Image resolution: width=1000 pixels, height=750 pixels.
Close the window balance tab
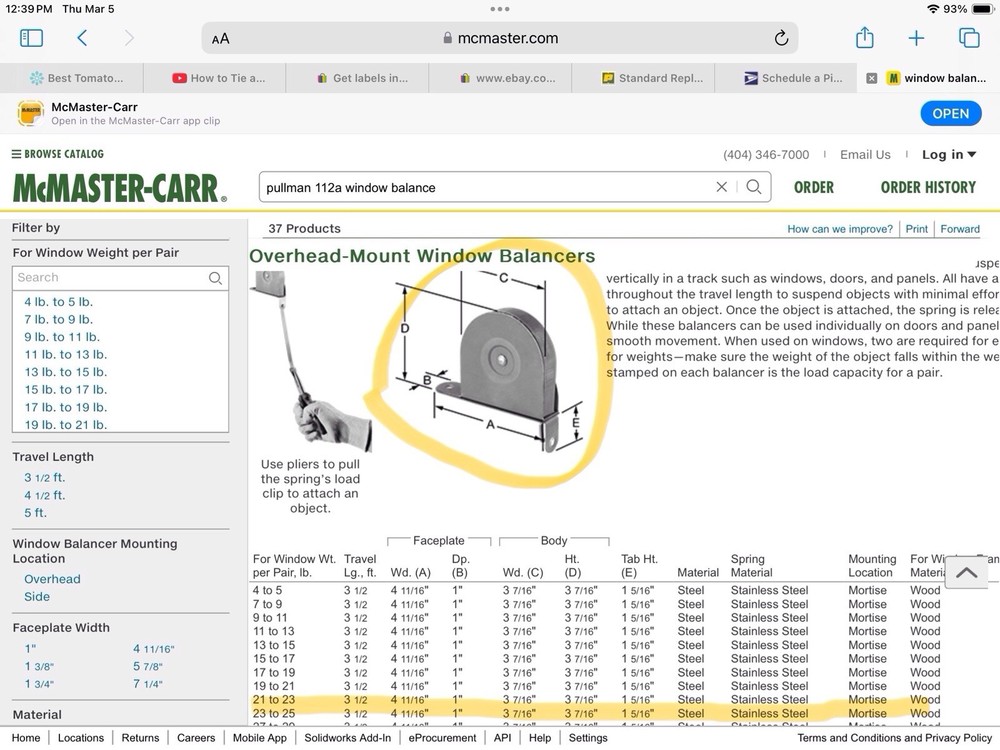(x=871, y=78)
